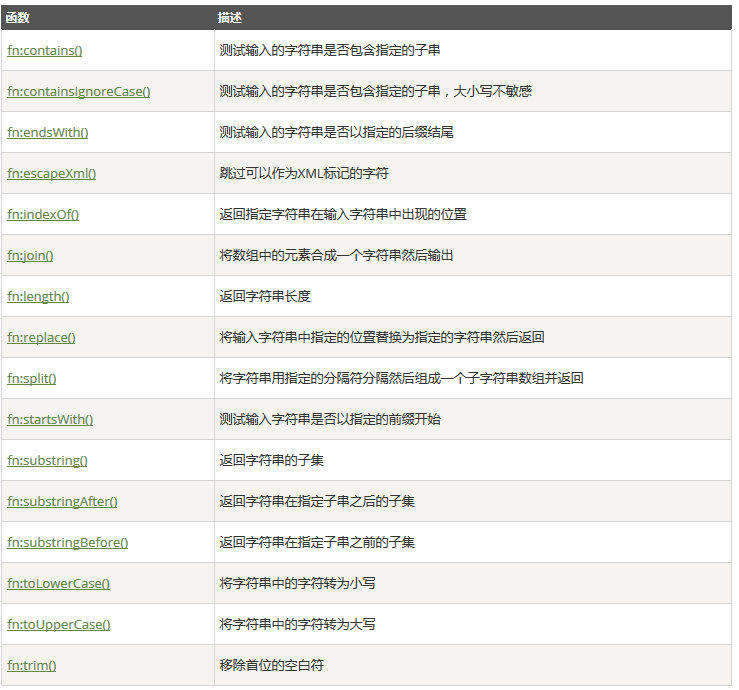The image size is (739, 690).
Task: Select '测试输入的字符串是否以指定的后缀结尾' text
Action: [336, 132]
